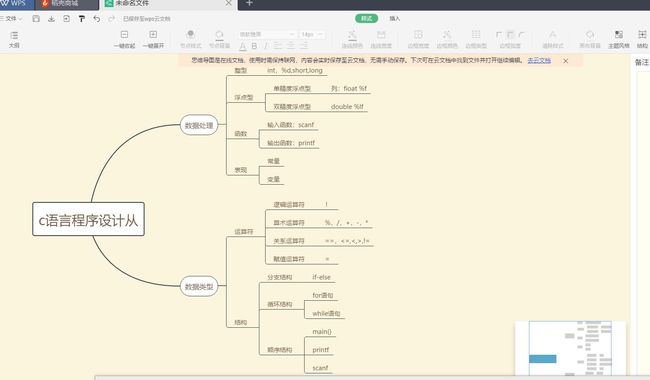This screenshot has width=650, height=380.
Task: Select the 输入函数: scanf node
Action: pos(290,125)
